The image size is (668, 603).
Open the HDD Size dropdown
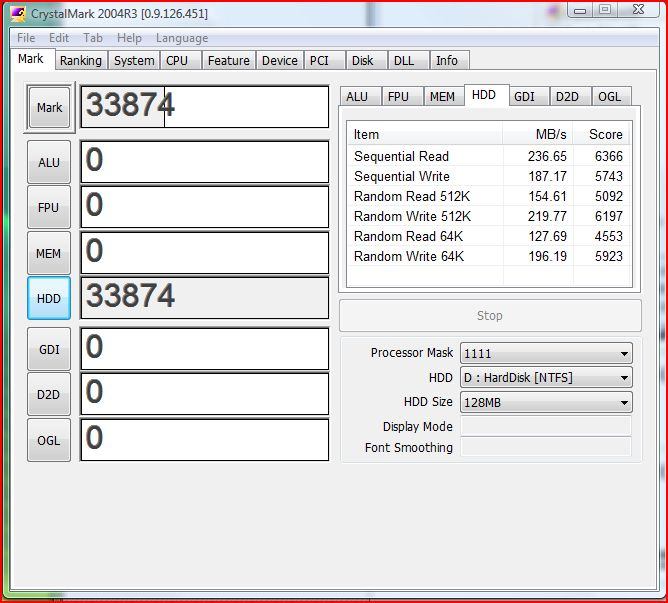pos(546,402)
